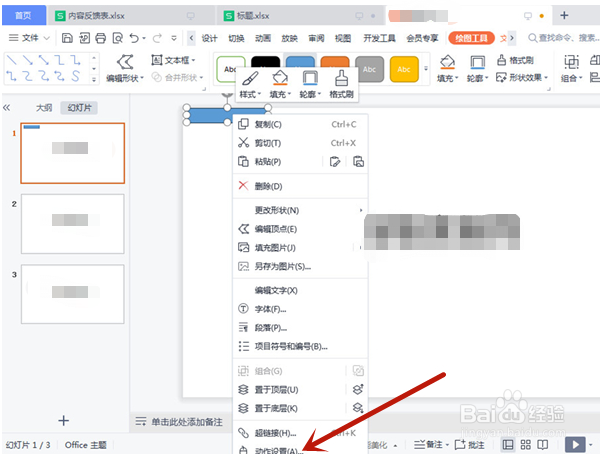
Task: Select 删除(D) in context menu
Action: tap(300, 186)
